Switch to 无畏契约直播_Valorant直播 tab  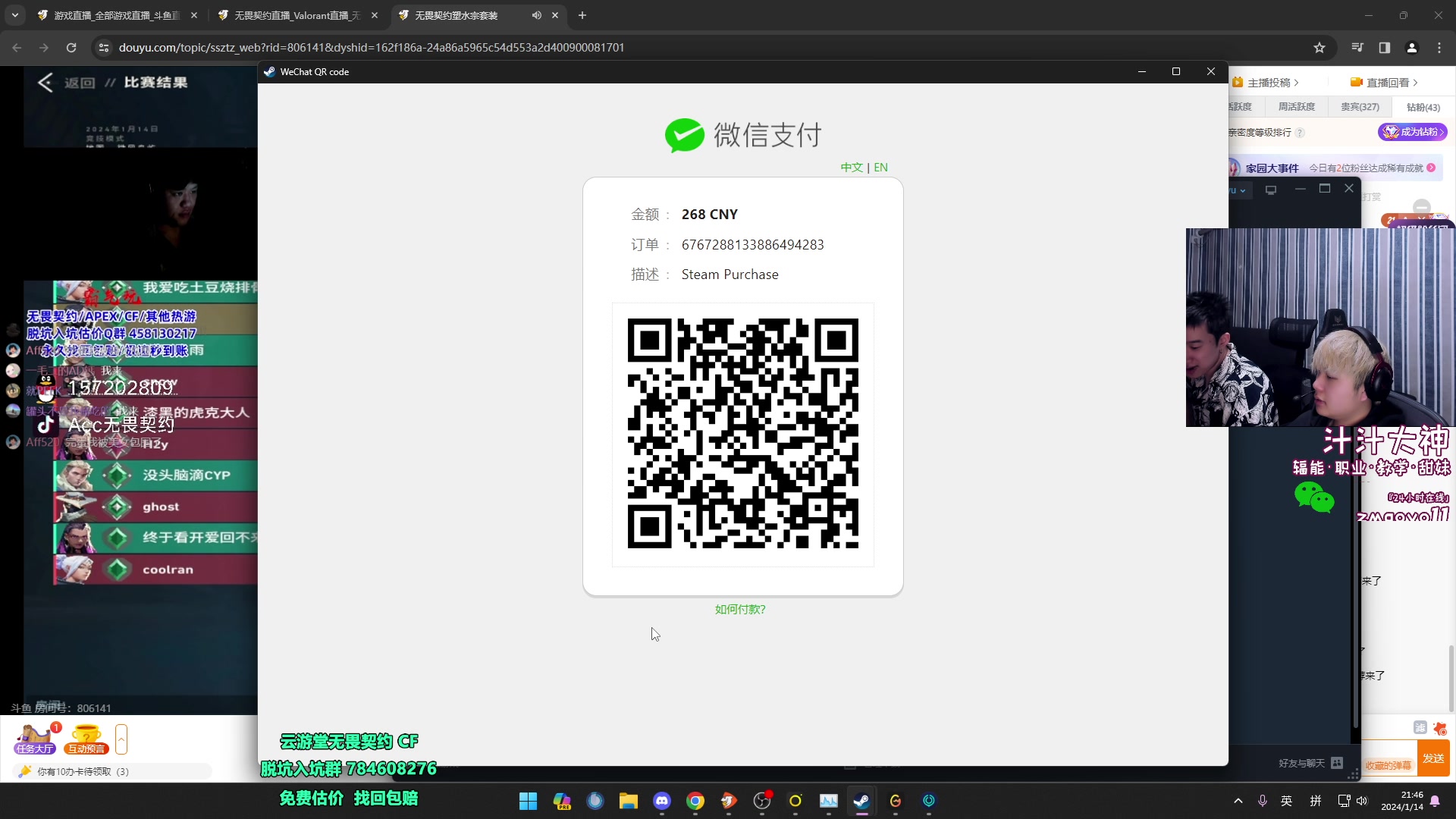(x=297, y=15)
